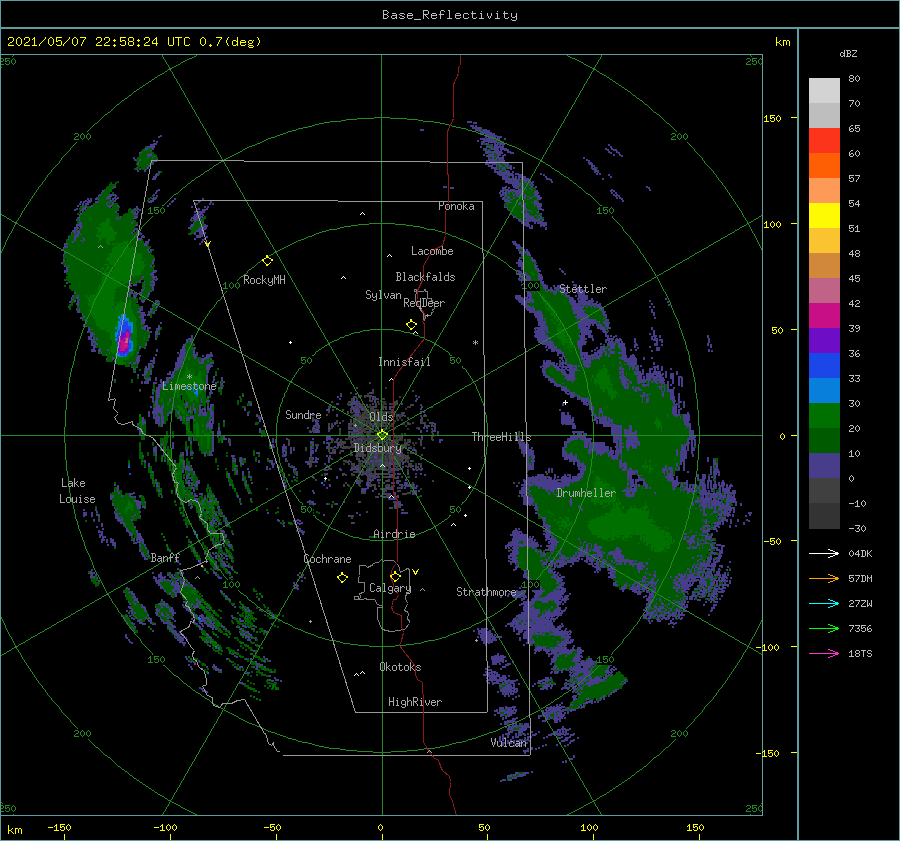Click the Blackfalds city label
The height and width of the screenshot is (841, 900).
[425, 277]
